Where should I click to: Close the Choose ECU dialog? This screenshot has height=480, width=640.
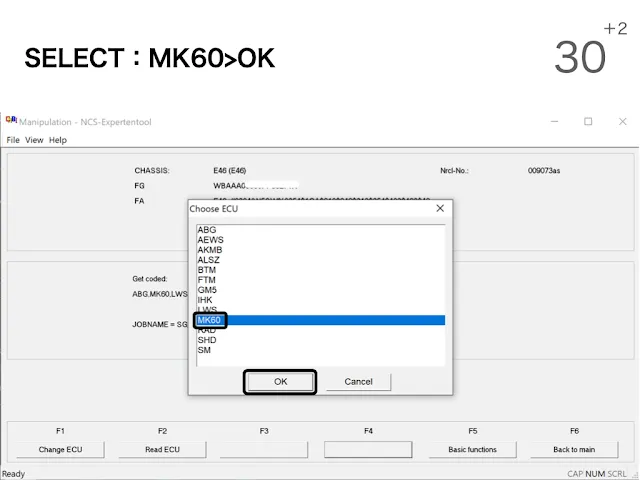440,209
